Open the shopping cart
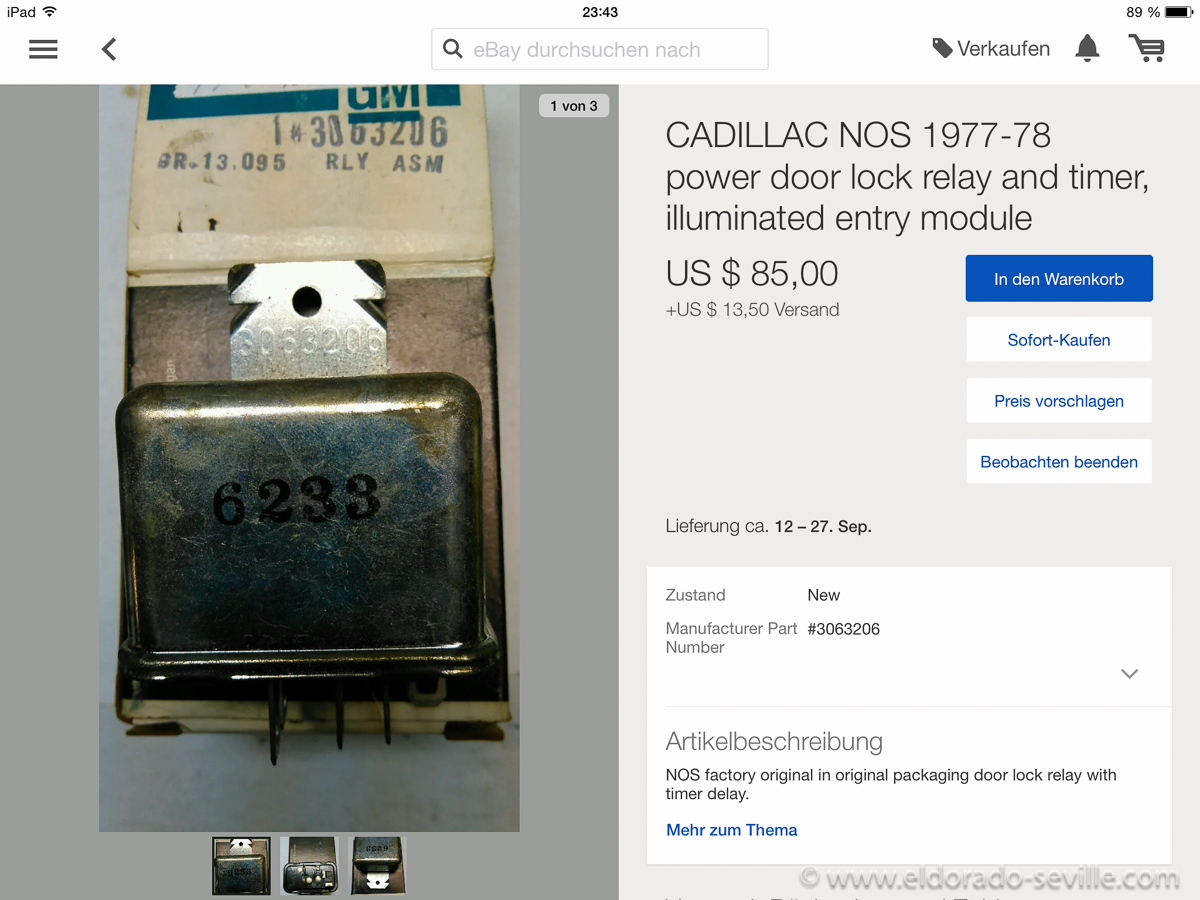Viewport: 1200px width, 900px height. (x=1147, y=48)
